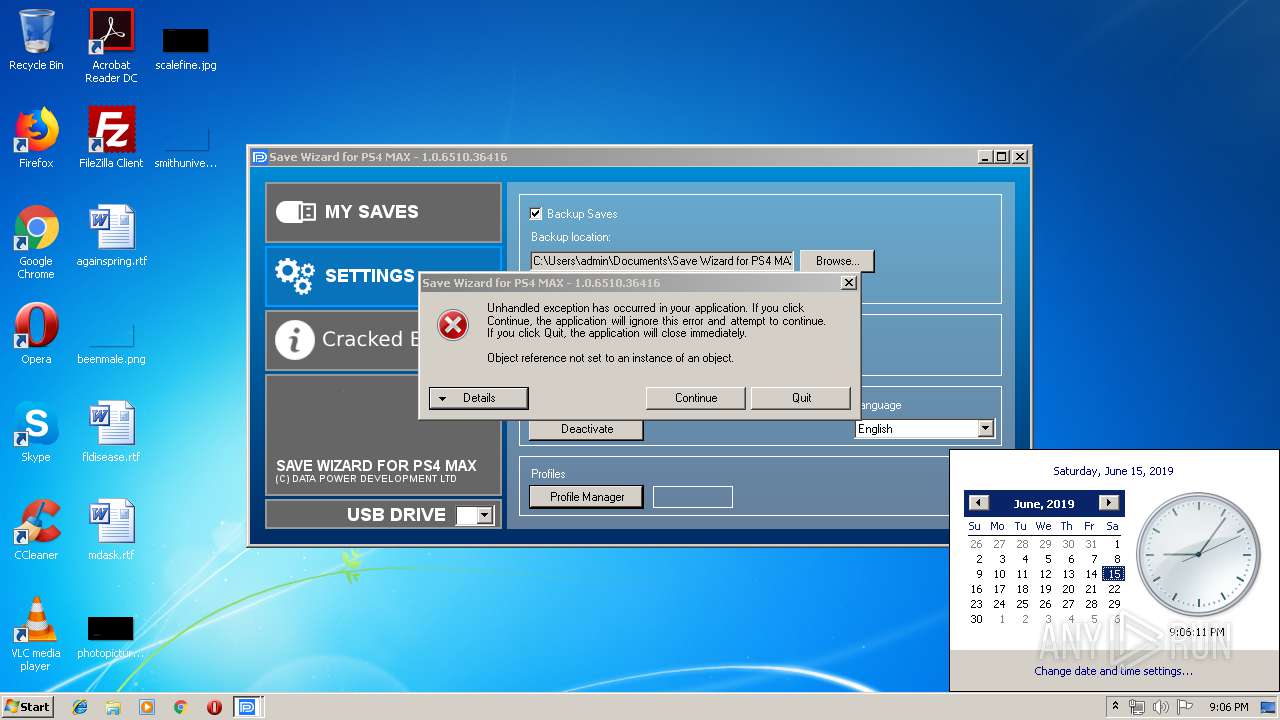1280x720 pixels.
Task: Click the Browse button
Action: 837,261
